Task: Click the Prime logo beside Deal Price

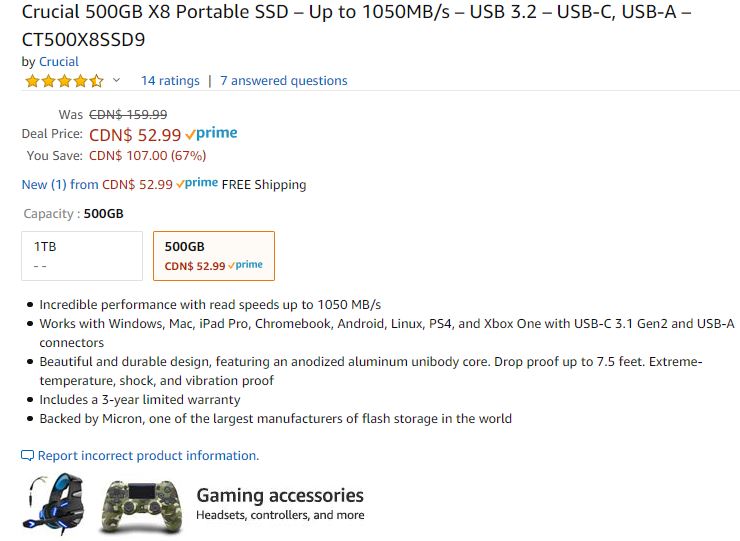Action: pos(212,134)
